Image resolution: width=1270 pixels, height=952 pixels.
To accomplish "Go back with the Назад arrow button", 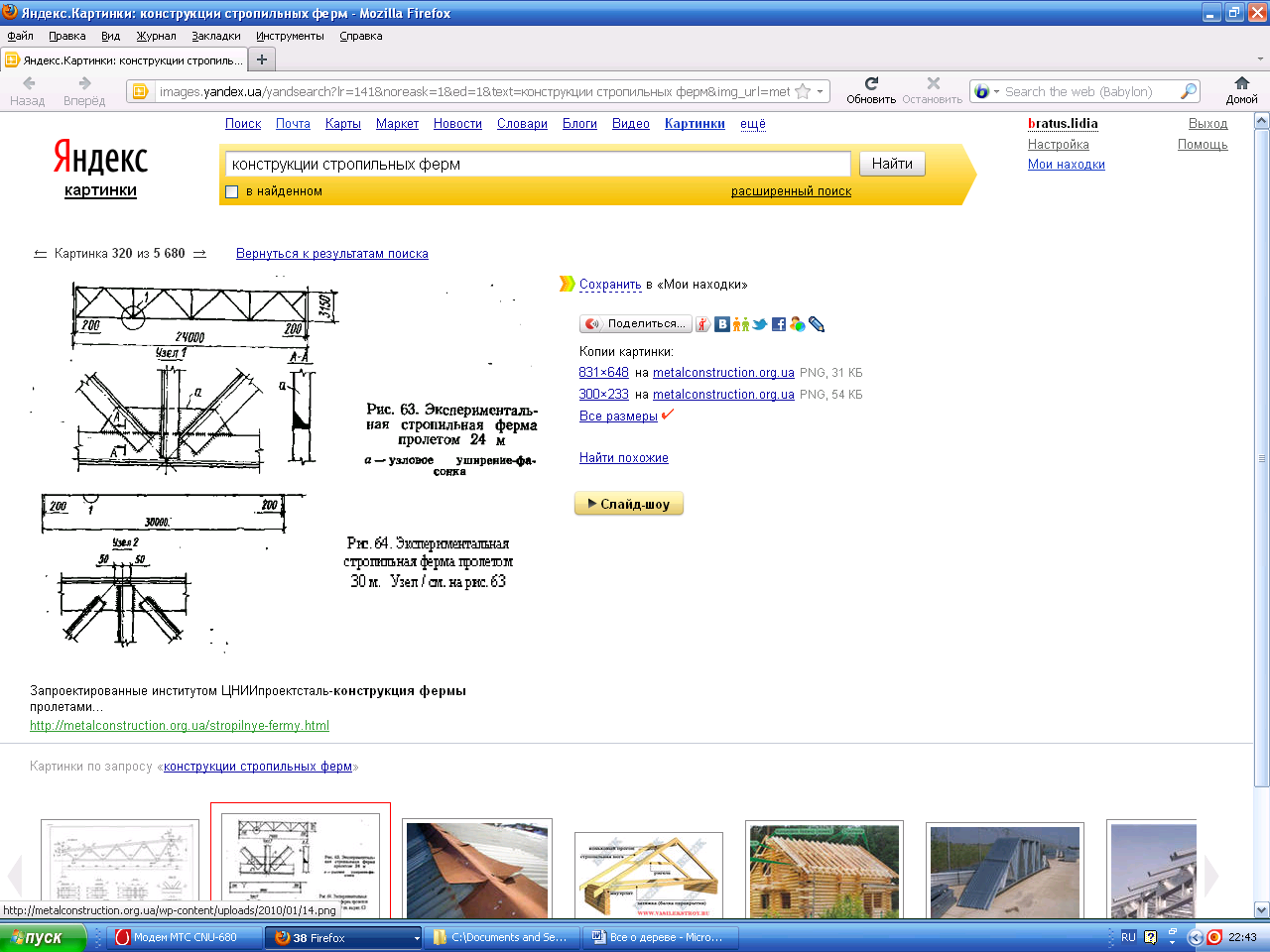I will (28, 91).
